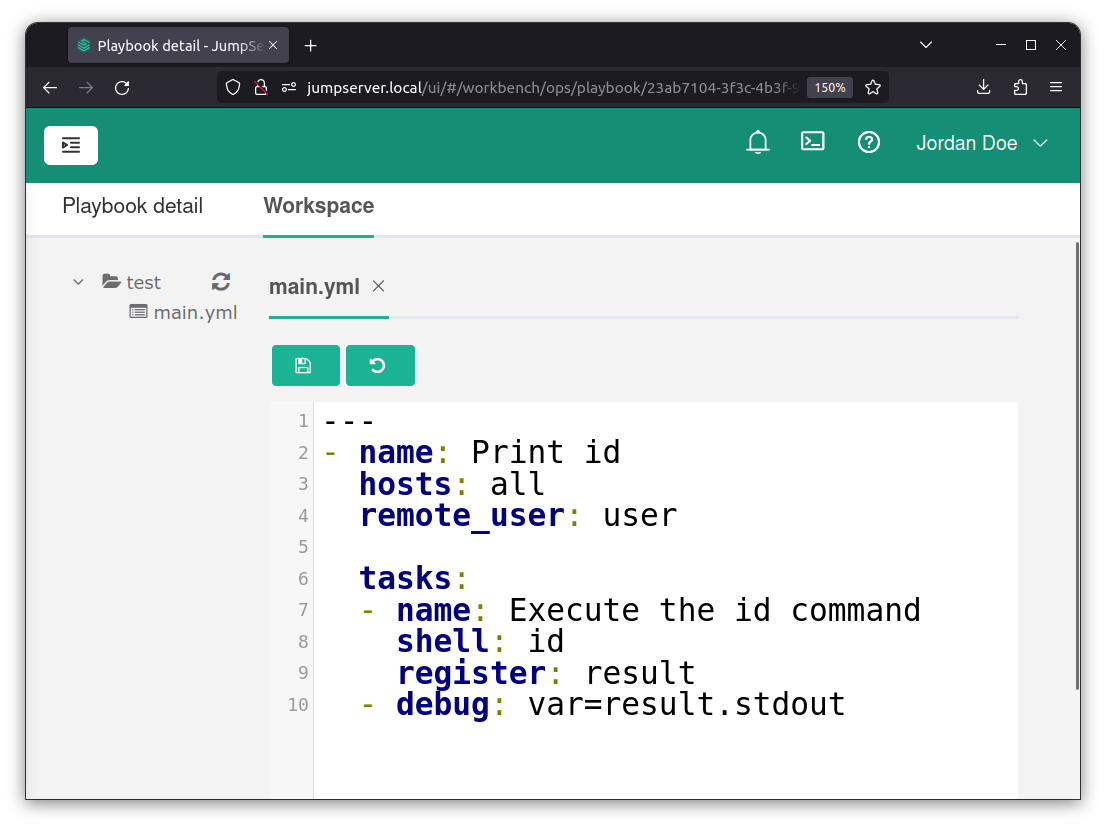1106x828 pixels.
Task: Open the browser extensions icon
Action: (1020, 88)
